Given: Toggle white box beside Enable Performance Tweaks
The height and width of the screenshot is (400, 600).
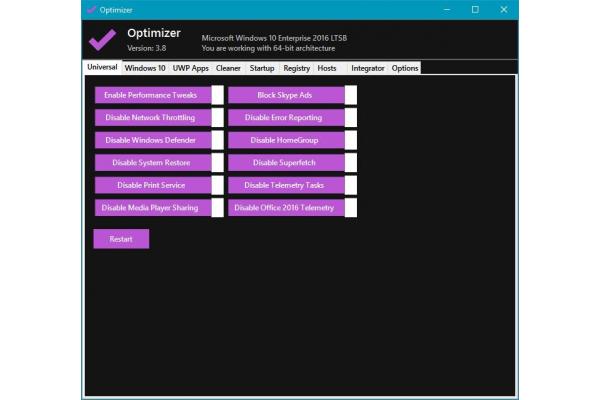Looking at the screenshot, I should tap(217, 95).
